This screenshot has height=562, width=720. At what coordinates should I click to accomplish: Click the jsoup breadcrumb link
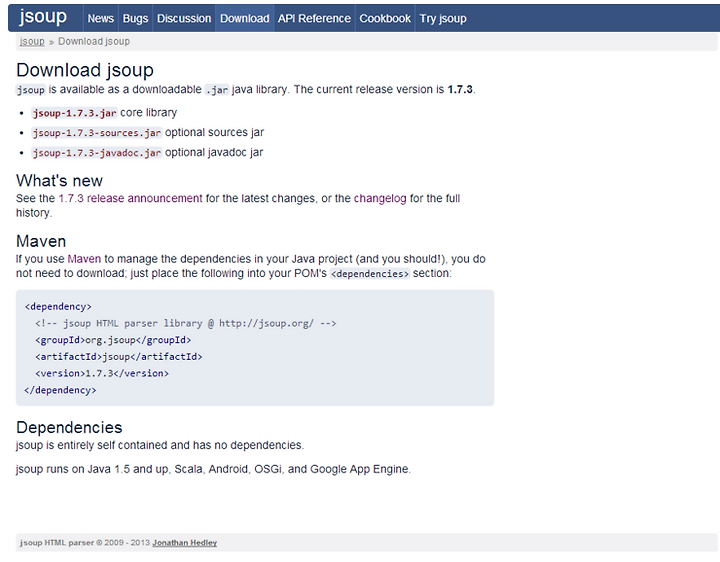(32, 41)
